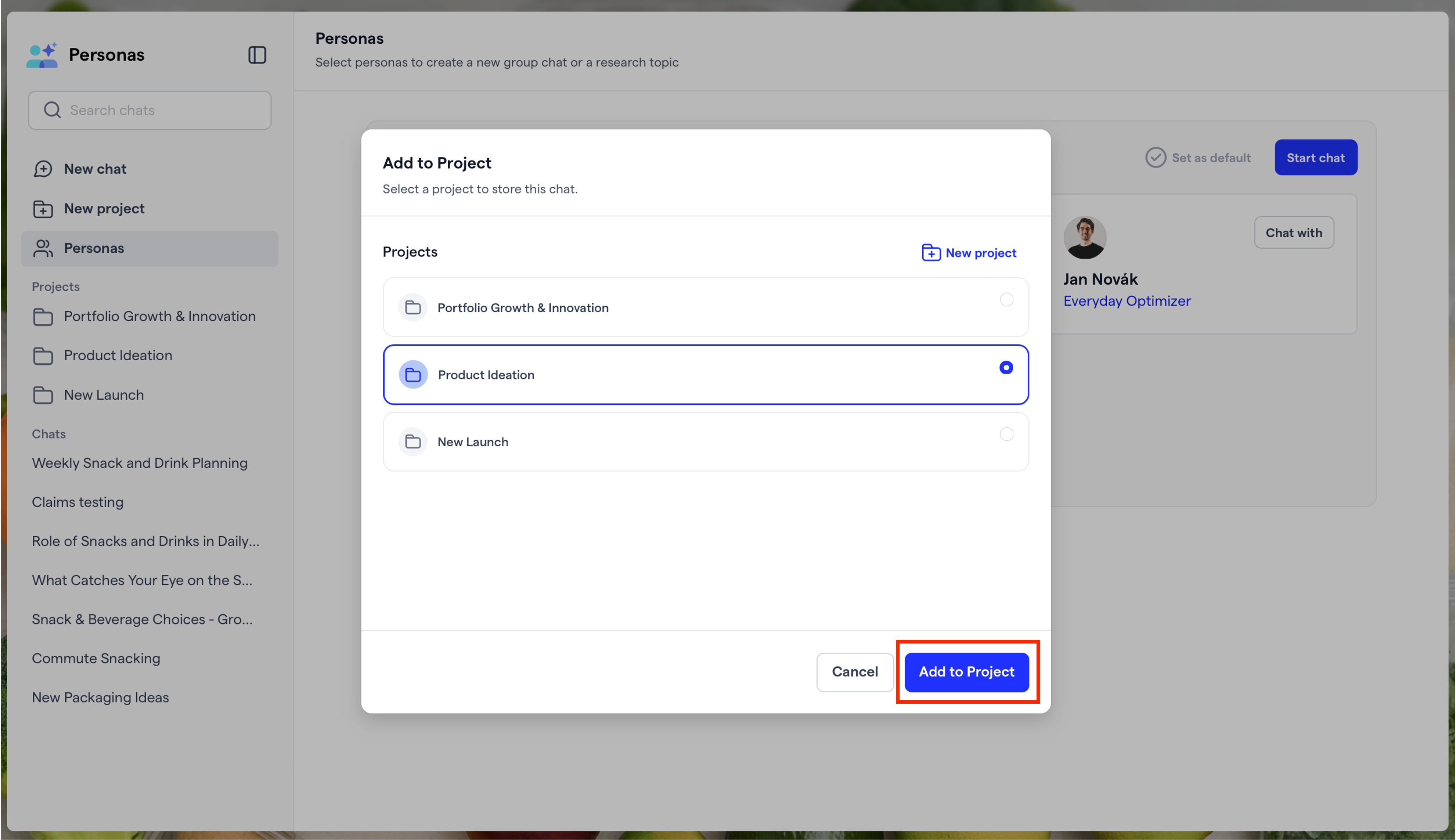This screenshot has width=1456, height=840.
Task: Click the Start chat button
Action: [x=1316, y=158]
